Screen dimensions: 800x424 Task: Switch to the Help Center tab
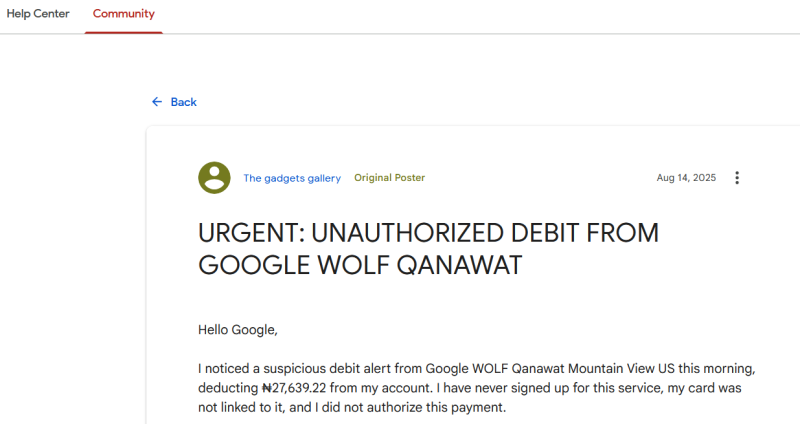click(38, 14)
